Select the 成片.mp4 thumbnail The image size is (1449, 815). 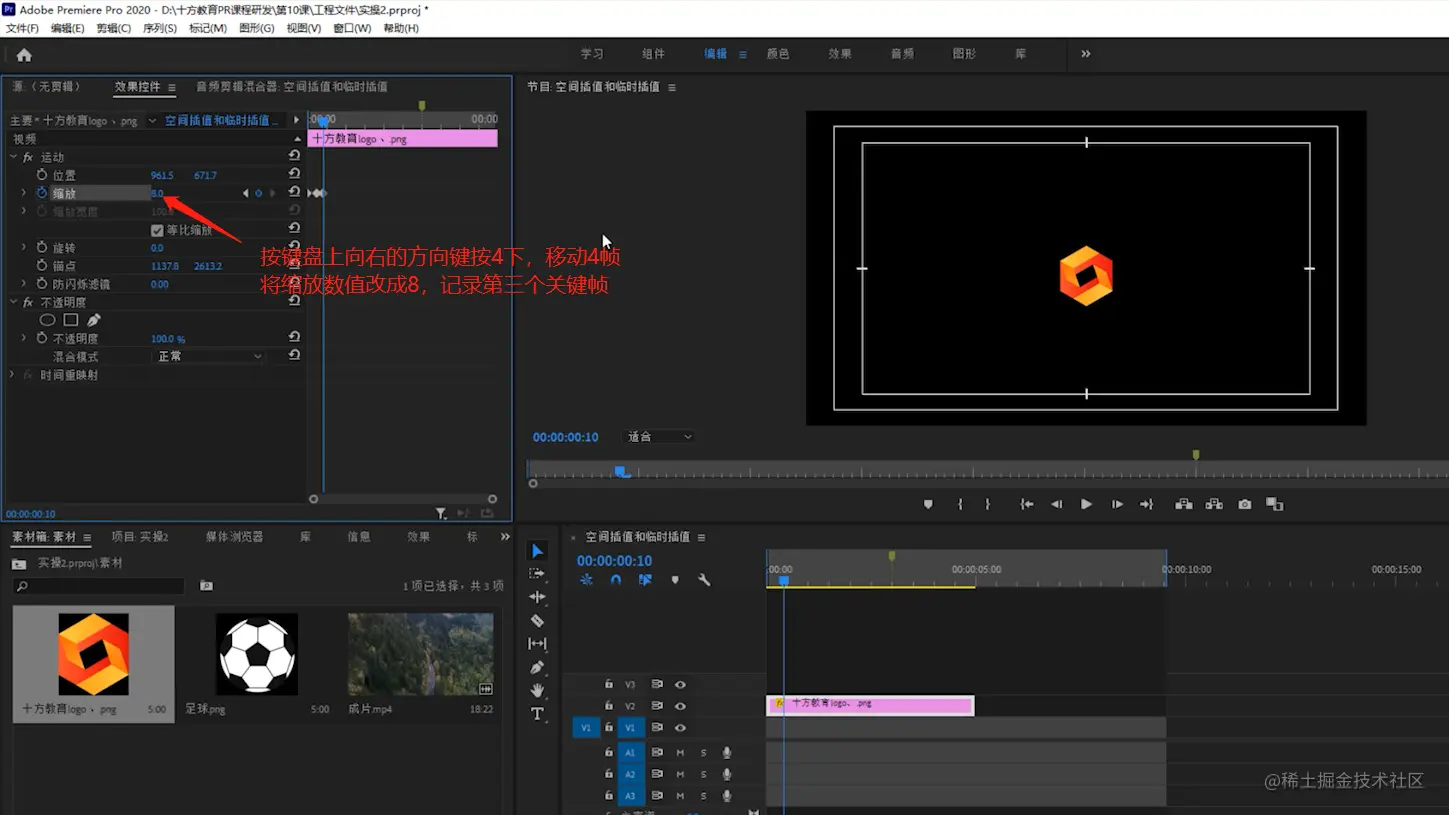click(x=420, y=655)
